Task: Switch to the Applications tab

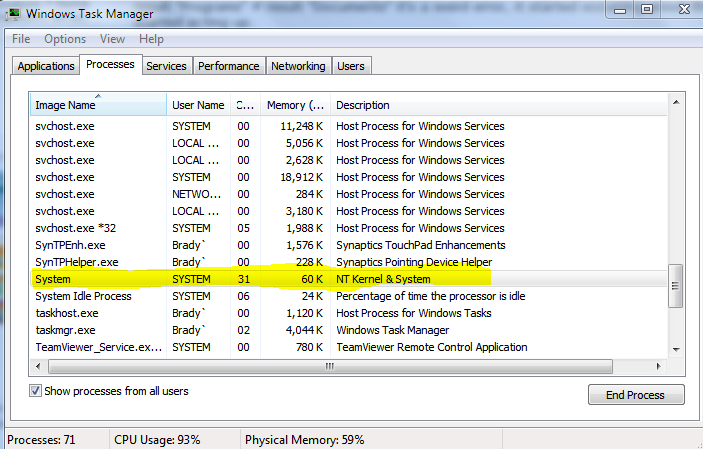Action: point(46,66)
